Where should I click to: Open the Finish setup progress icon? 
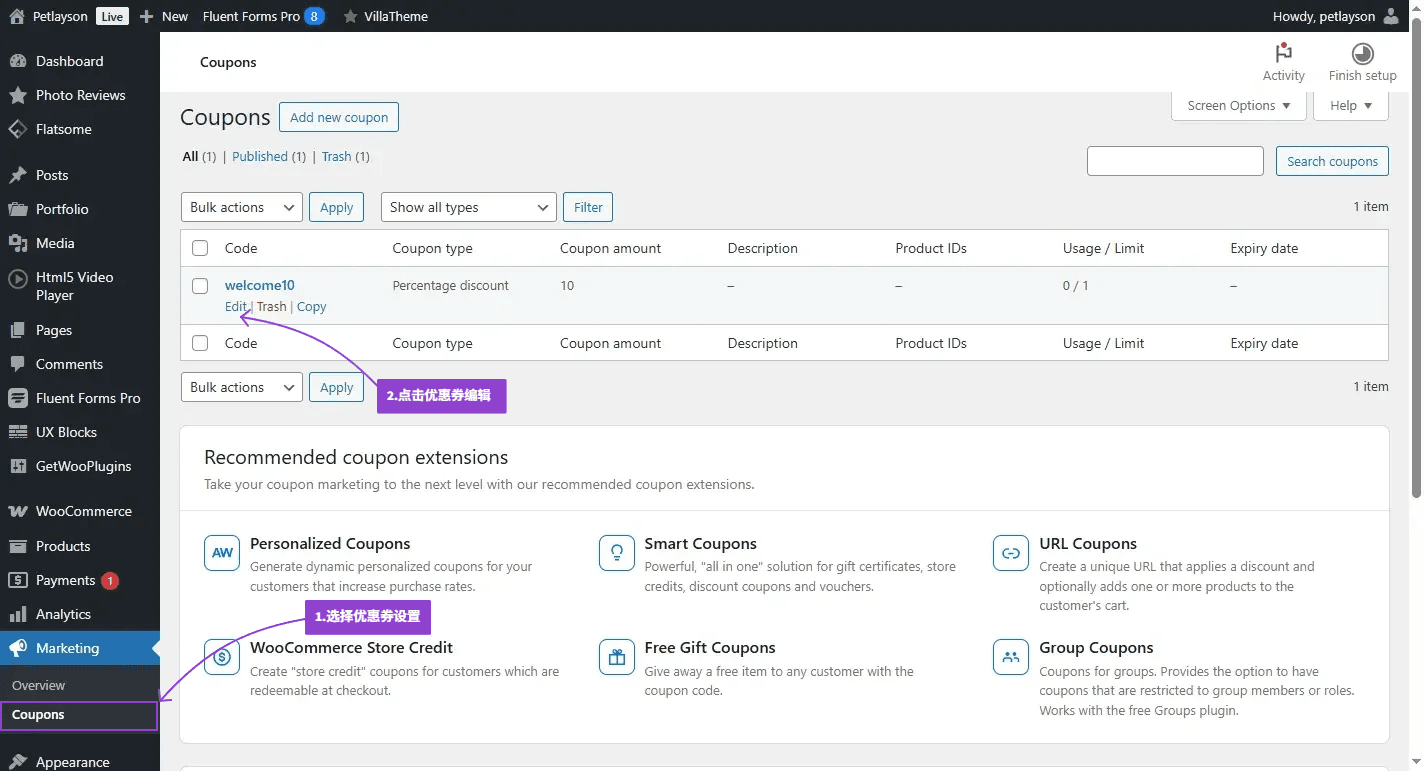click(x=1362, y=54)
